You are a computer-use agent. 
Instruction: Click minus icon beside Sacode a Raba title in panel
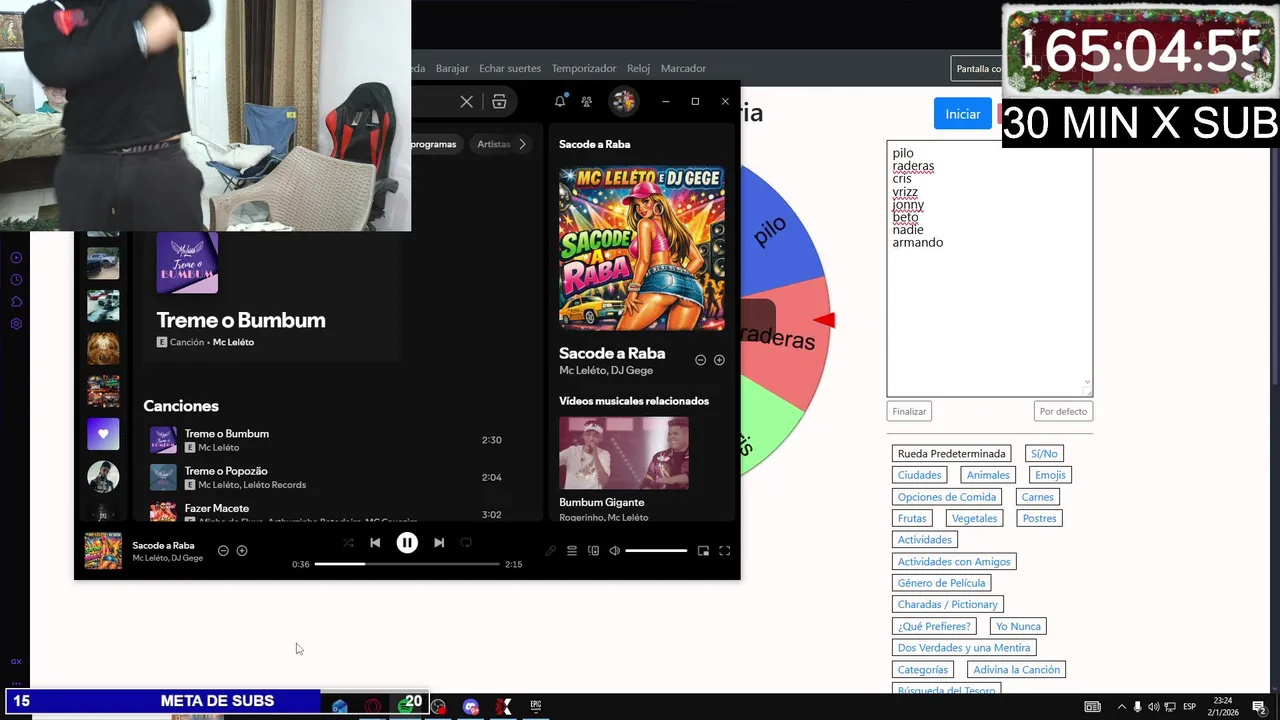click(x=700, y=360)
